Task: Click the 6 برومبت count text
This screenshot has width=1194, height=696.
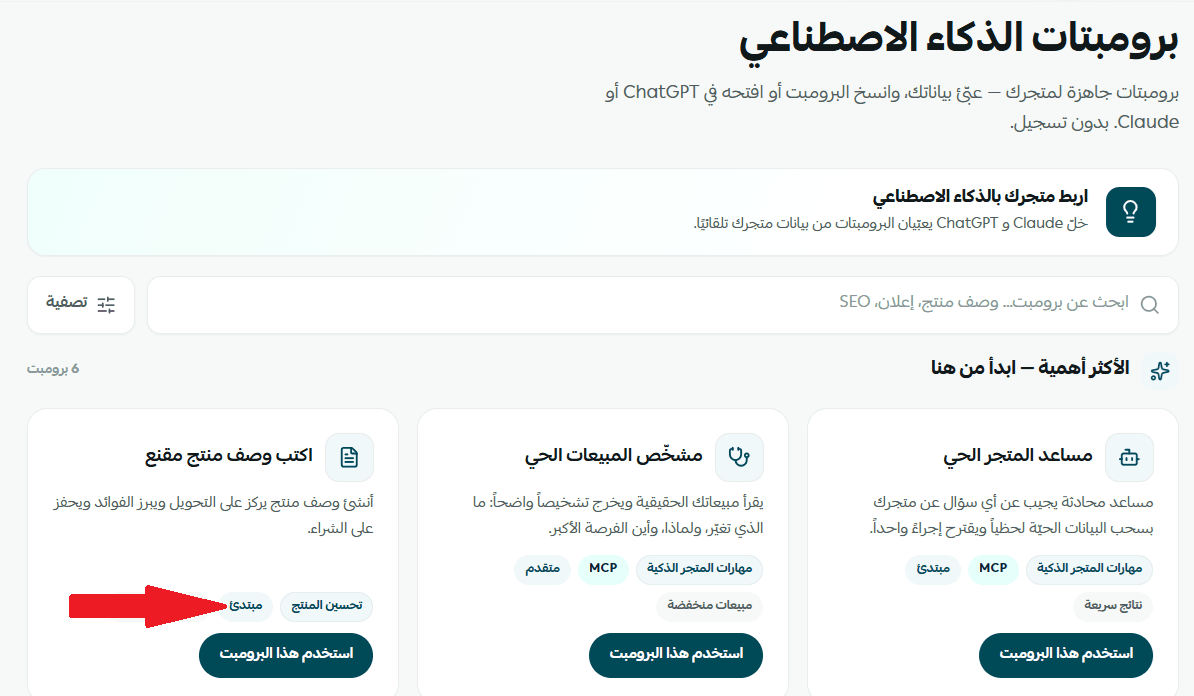Action: pos(53,369)
